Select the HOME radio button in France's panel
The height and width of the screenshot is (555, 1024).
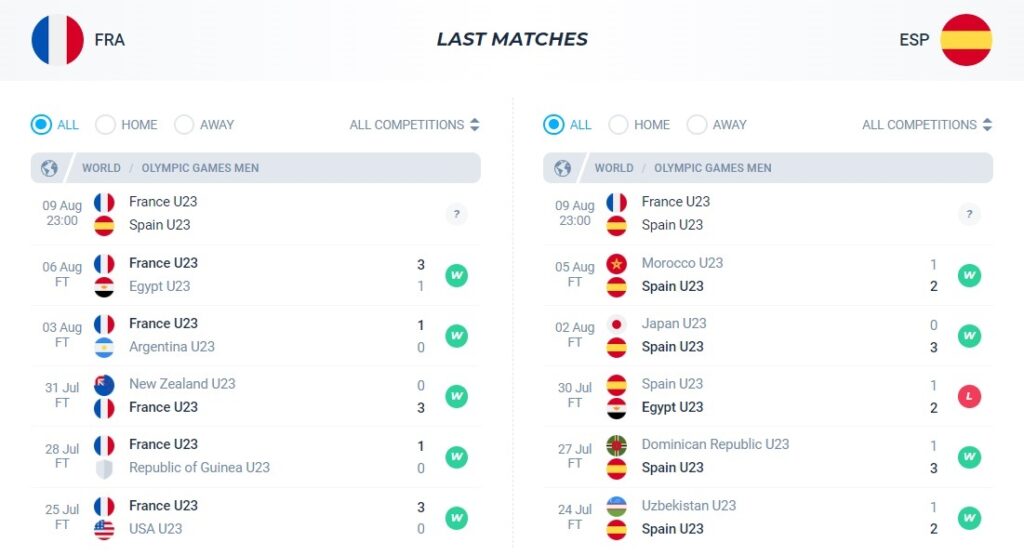pos(105,125)
